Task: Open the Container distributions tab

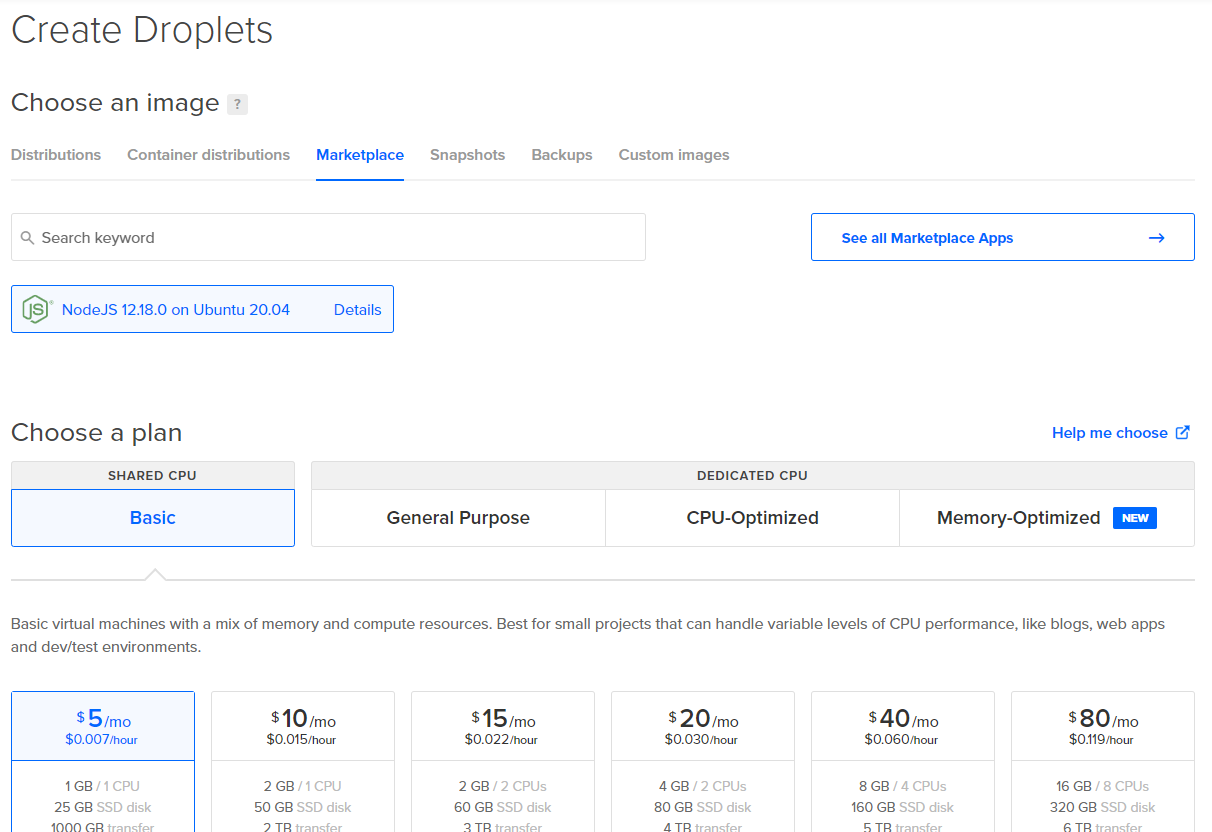Action: pyautogui.click(x=208, y=155)
